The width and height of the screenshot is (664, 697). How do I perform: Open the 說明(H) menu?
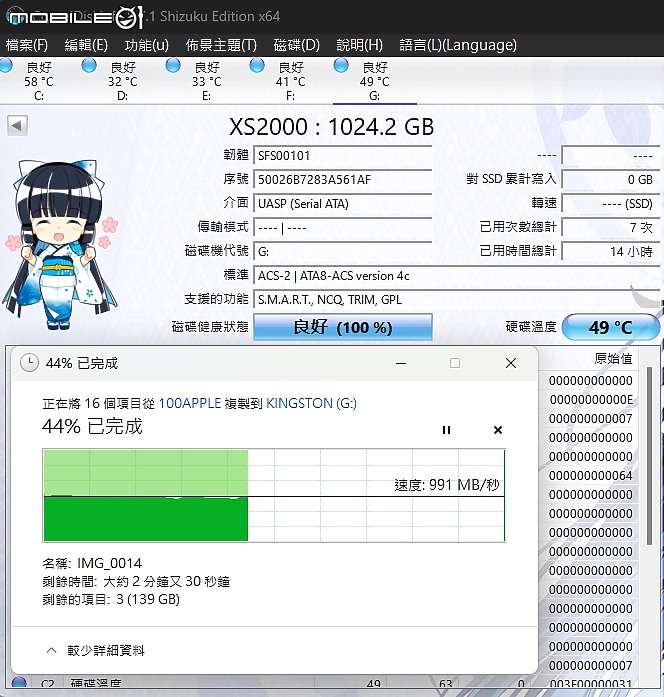click(359, 45)
